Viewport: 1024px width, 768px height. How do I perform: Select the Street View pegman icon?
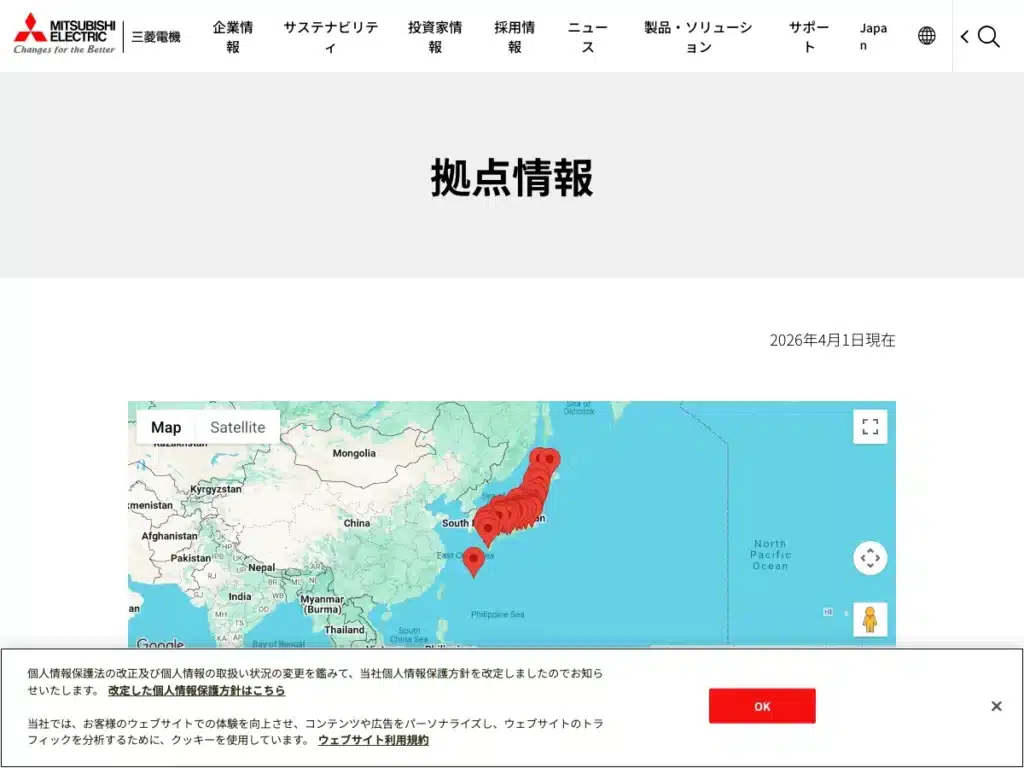tap(870, 619)
